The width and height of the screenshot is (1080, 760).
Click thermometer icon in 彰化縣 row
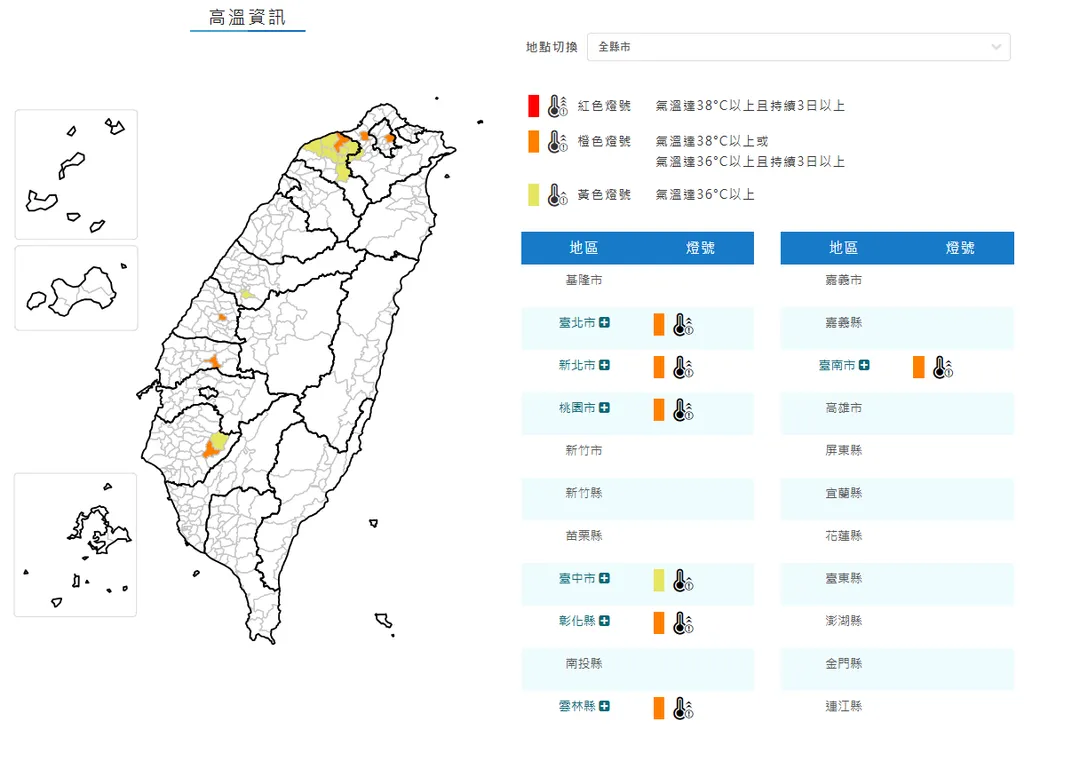click(683, 623)
